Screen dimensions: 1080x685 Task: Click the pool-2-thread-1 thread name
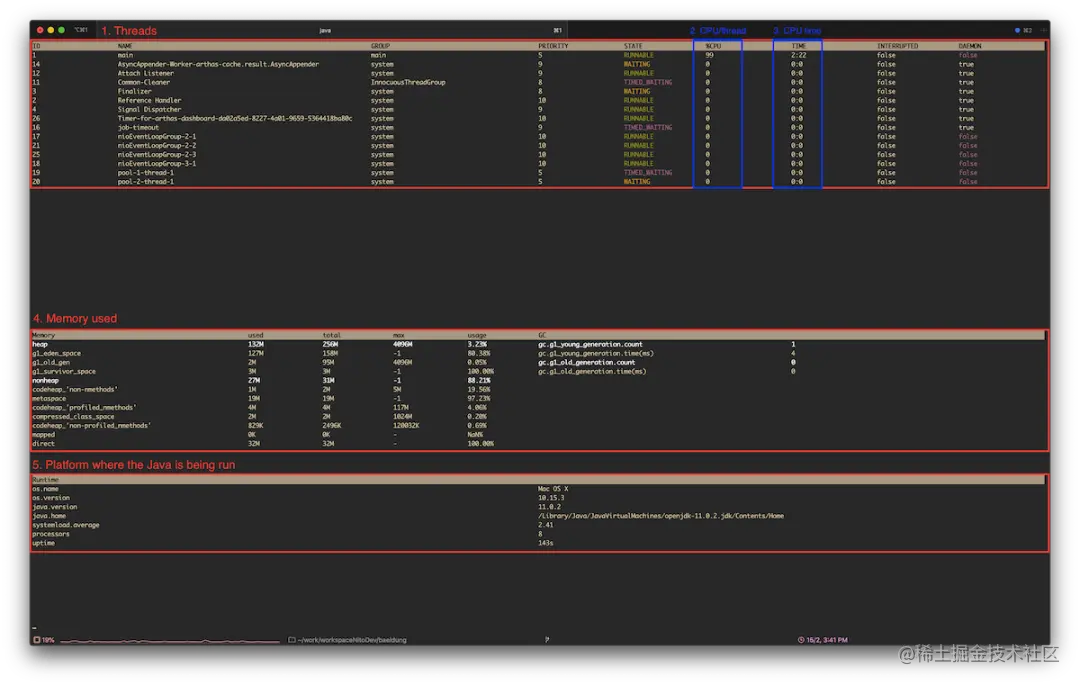click(x=145, y=181)
